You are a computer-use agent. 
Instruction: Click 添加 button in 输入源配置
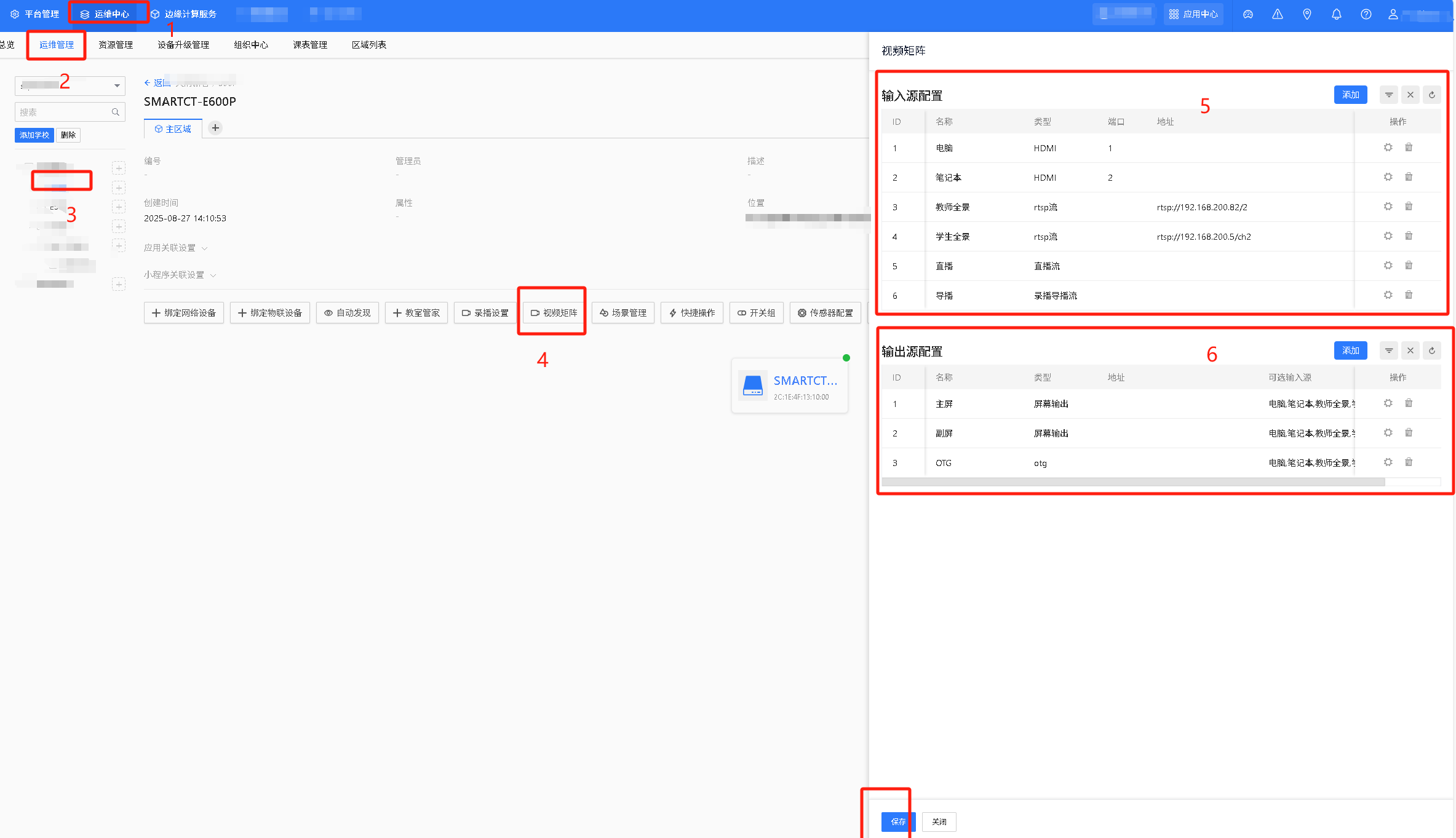pyautogui.click(x=1350, y=95)
